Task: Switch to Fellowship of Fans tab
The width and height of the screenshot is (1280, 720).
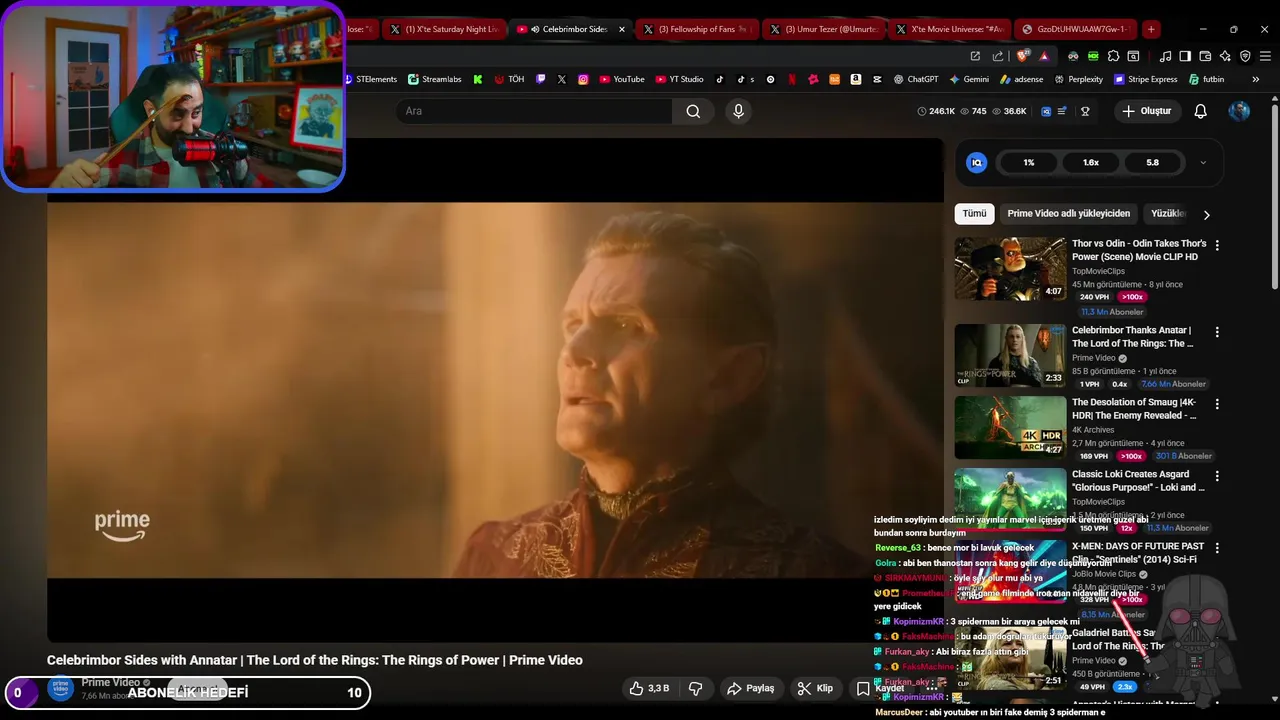Action: point(696,29)
